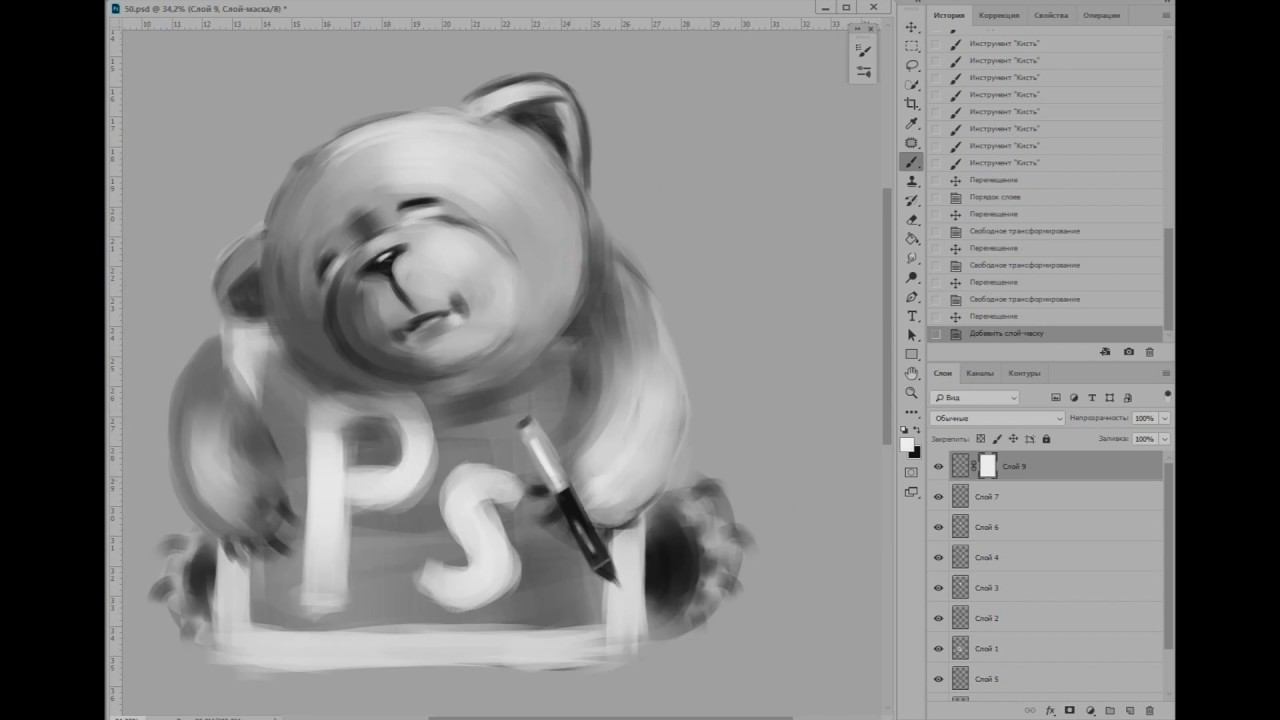Viewport: 1280px width, 720px height.
Task: Open blend mode Обычные dropdown
Action: [998, 418]
